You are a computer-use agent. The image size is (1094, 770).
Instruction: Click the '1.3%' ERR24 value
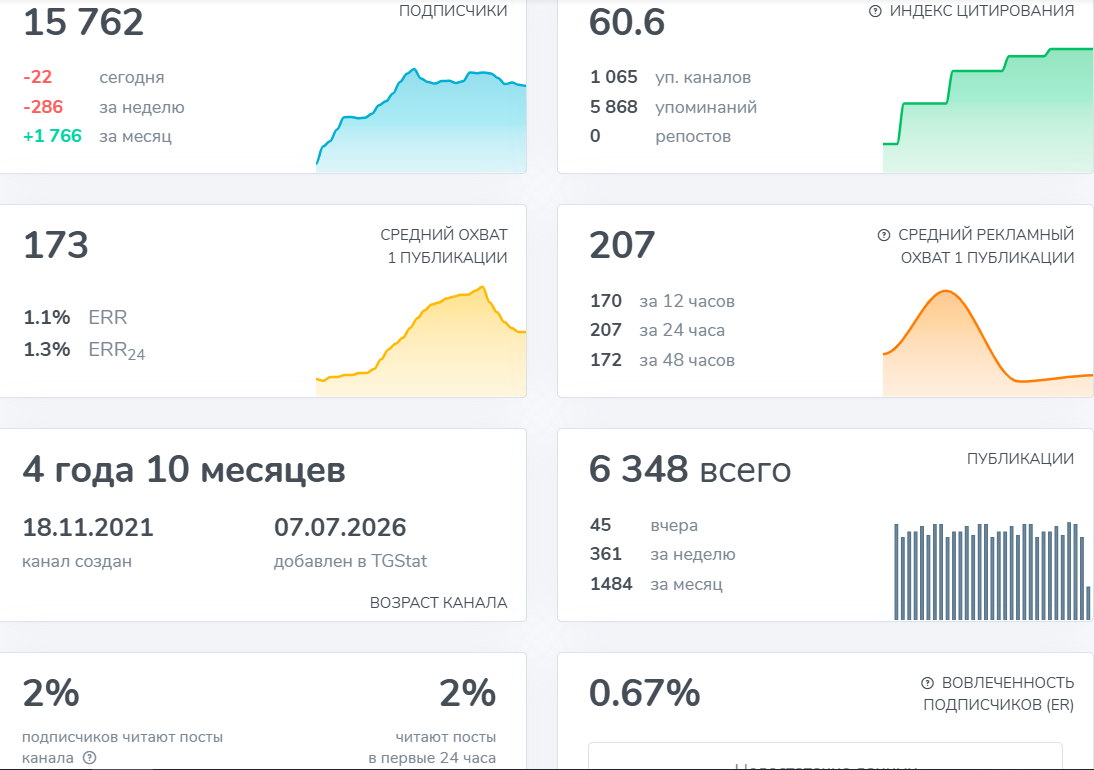click(x=47, y=349)
